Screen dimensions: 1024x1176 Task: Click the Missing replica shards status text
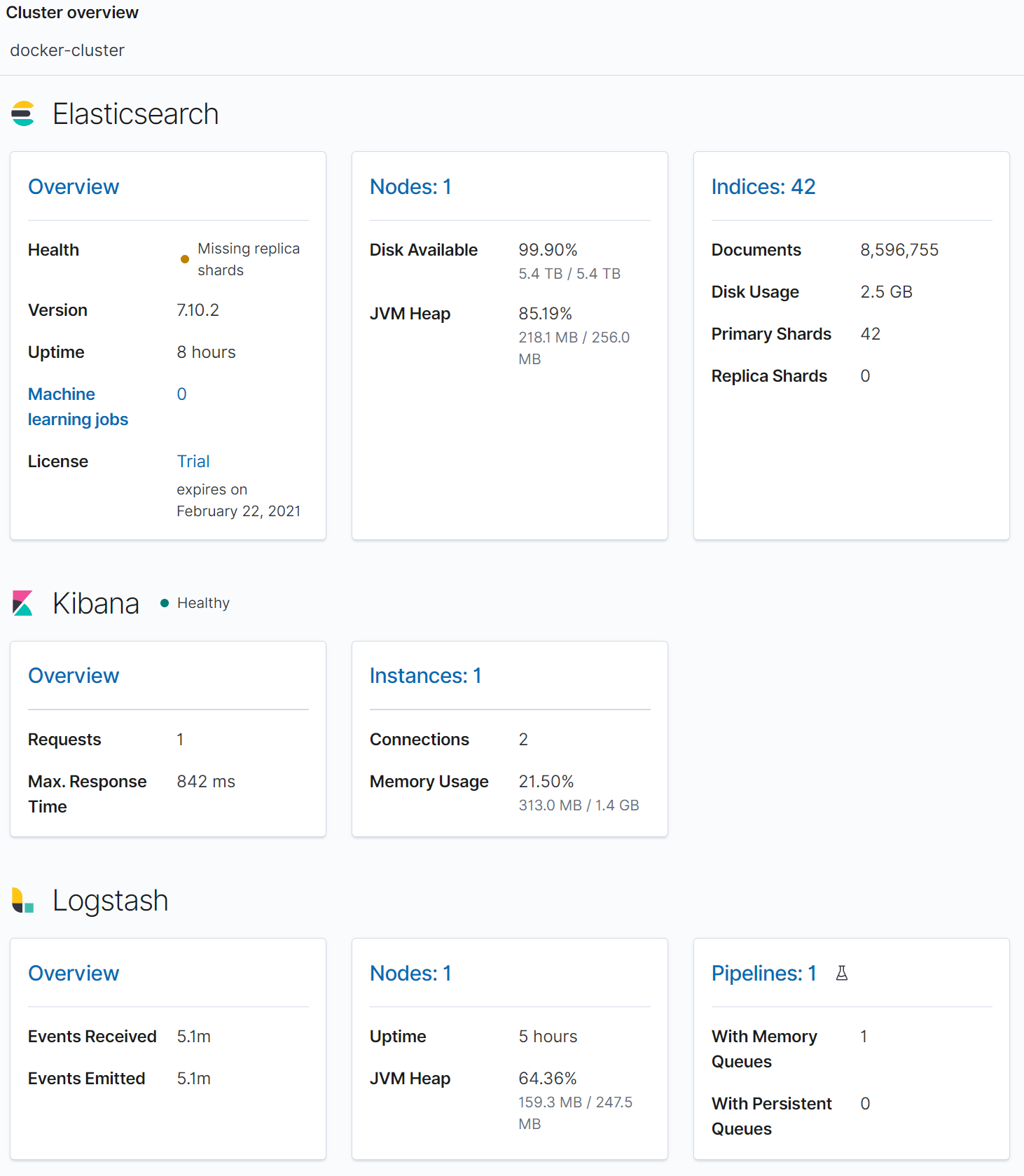pyautogui.click(x=249, y=259)
